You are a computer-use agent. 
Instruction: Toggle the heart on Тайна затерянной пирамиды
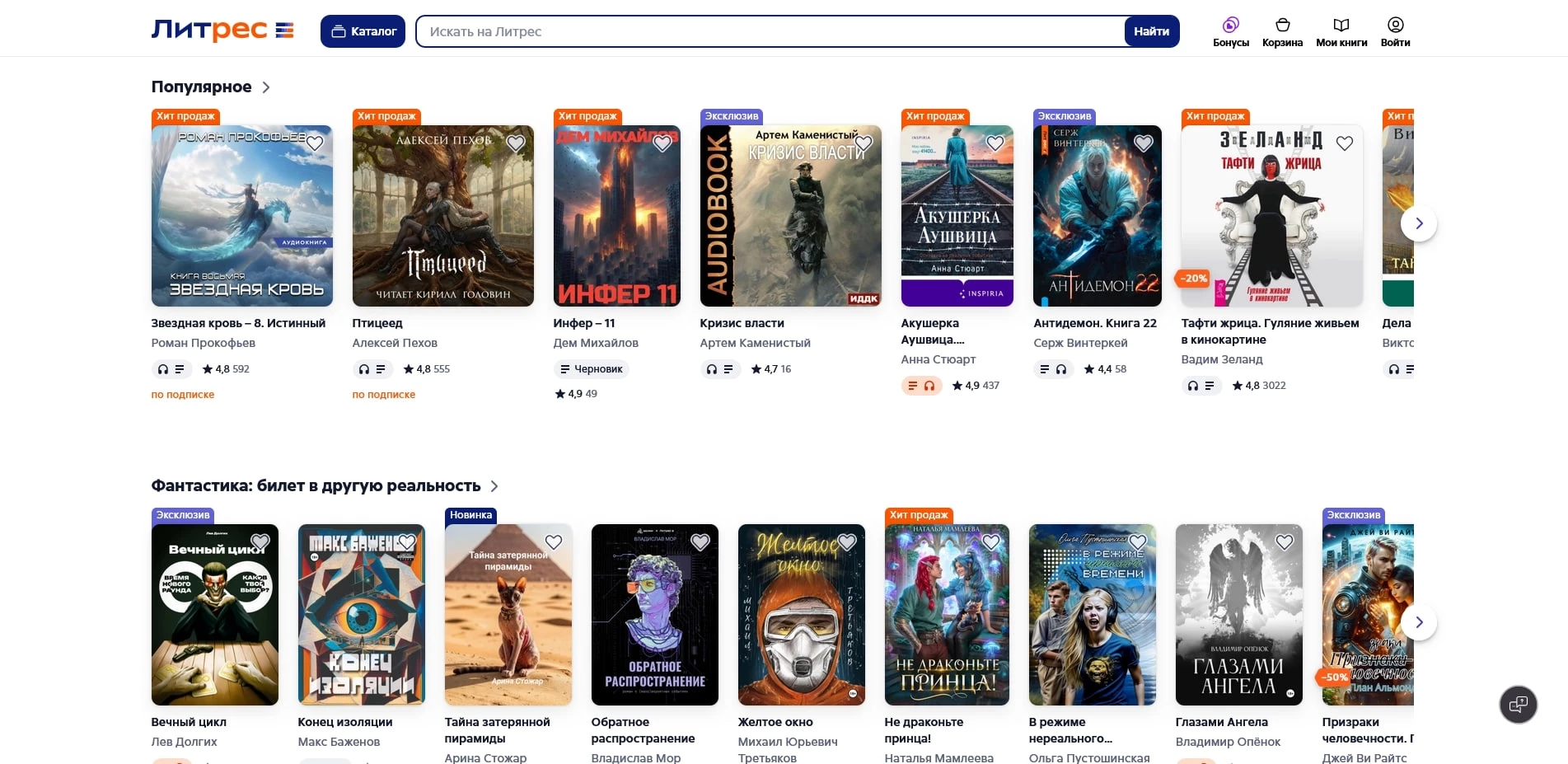point(554,542)
